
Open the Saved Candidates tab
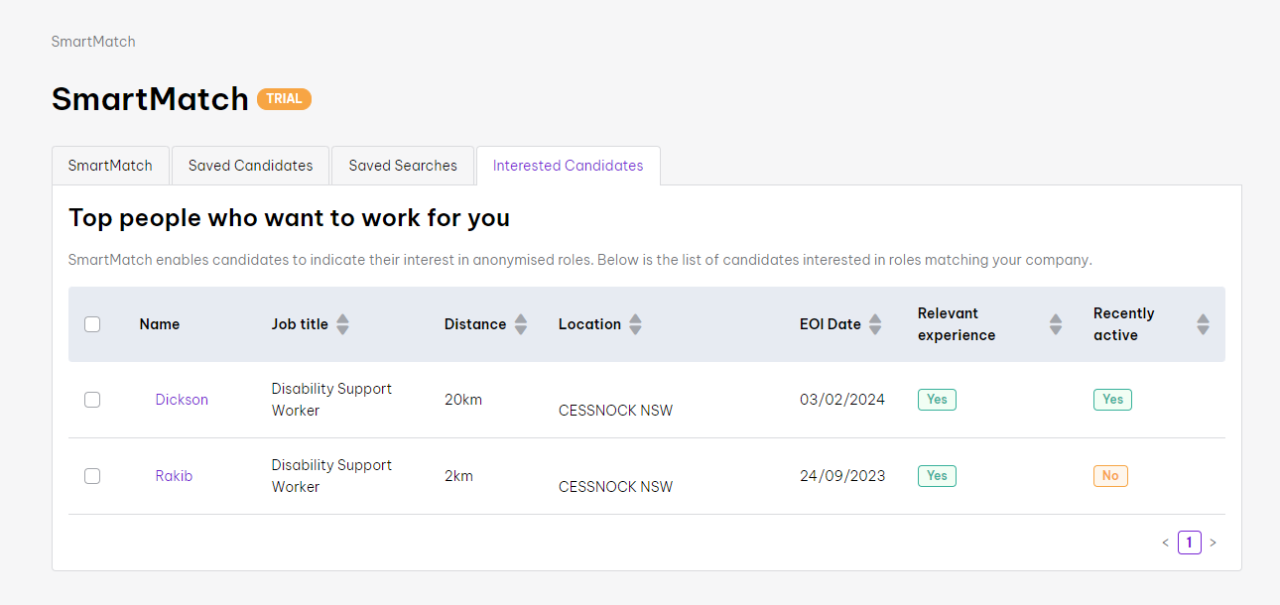[x=250, y=166]
